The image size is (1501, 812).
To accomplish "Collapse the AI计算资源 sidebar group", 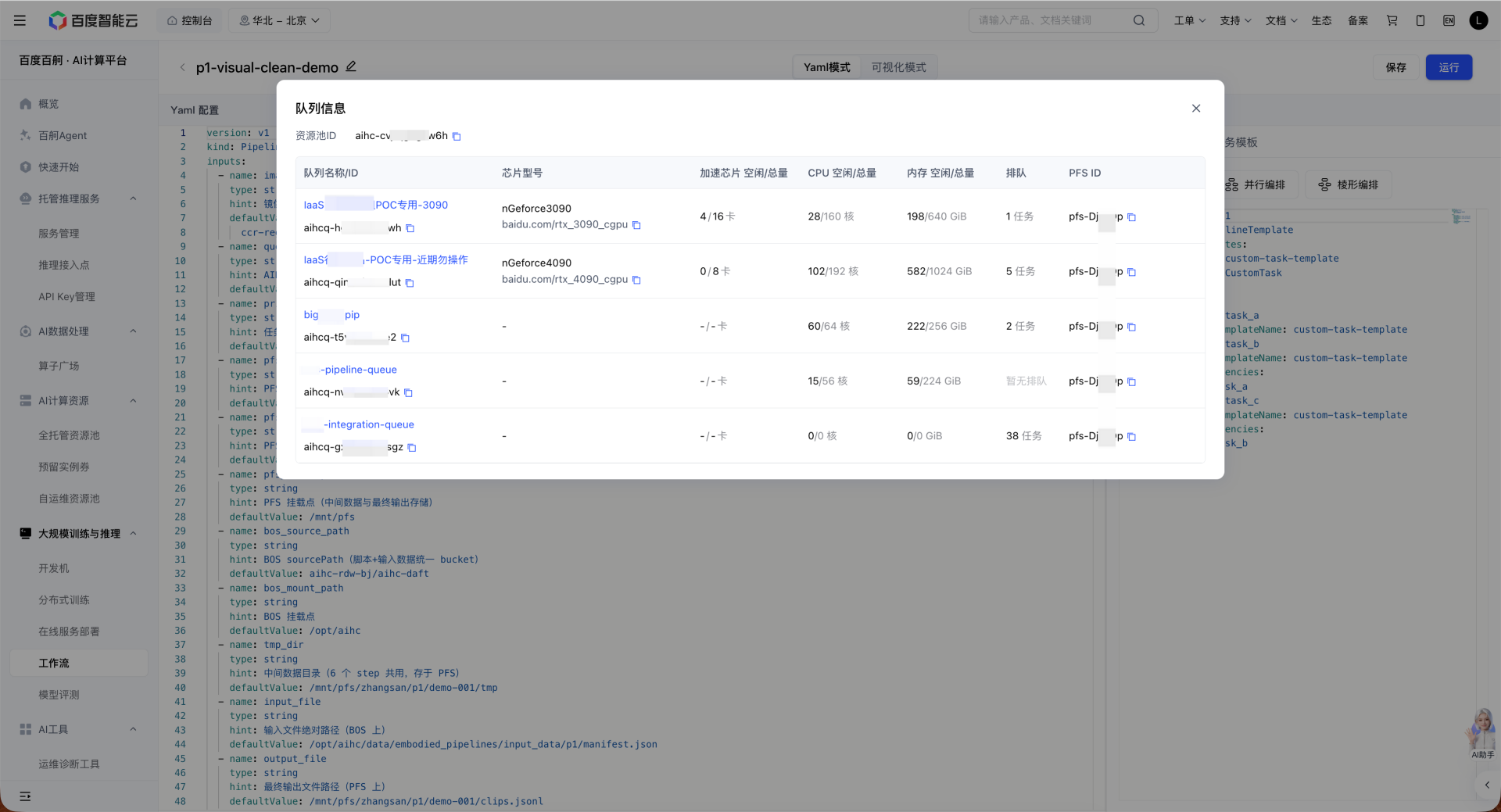I will tap(133, 401).
